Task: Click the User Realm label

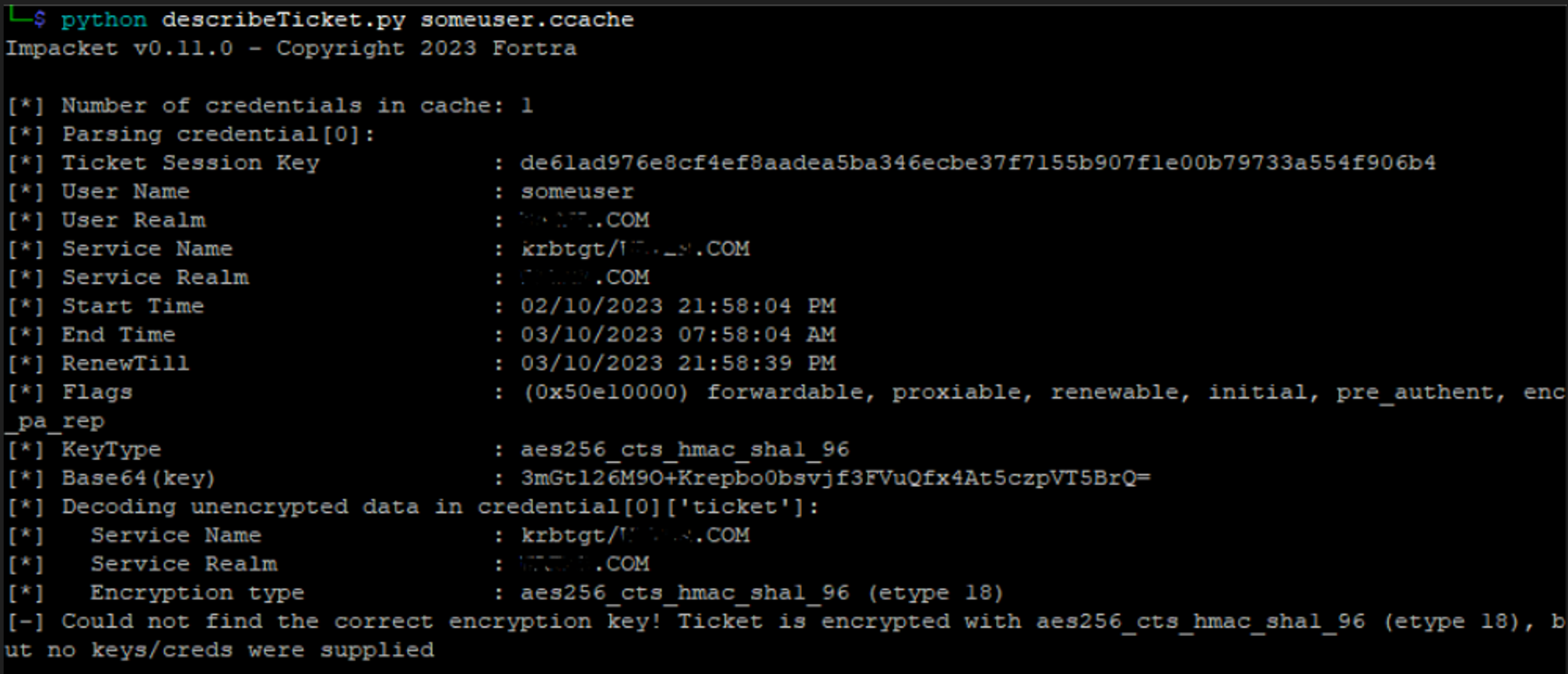Action: 133,220
